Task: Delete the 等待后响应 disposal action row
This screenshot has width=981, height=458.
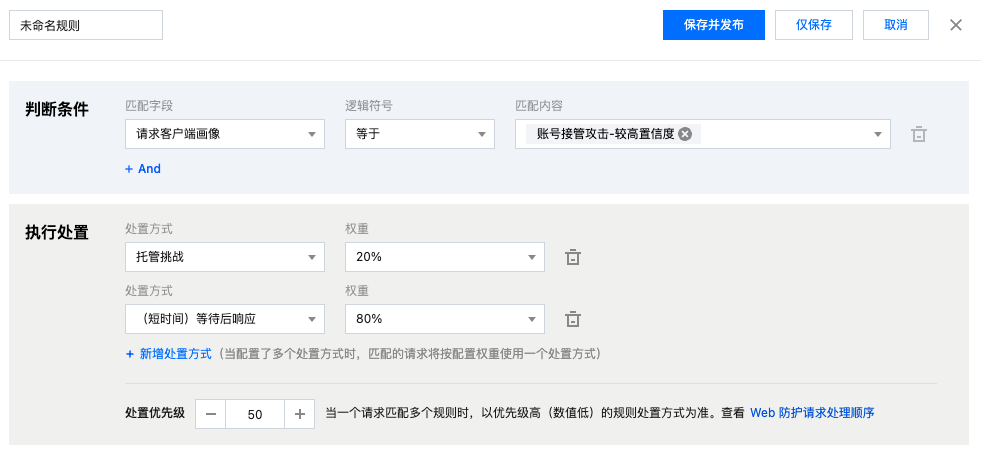Action: pos(572,319)
